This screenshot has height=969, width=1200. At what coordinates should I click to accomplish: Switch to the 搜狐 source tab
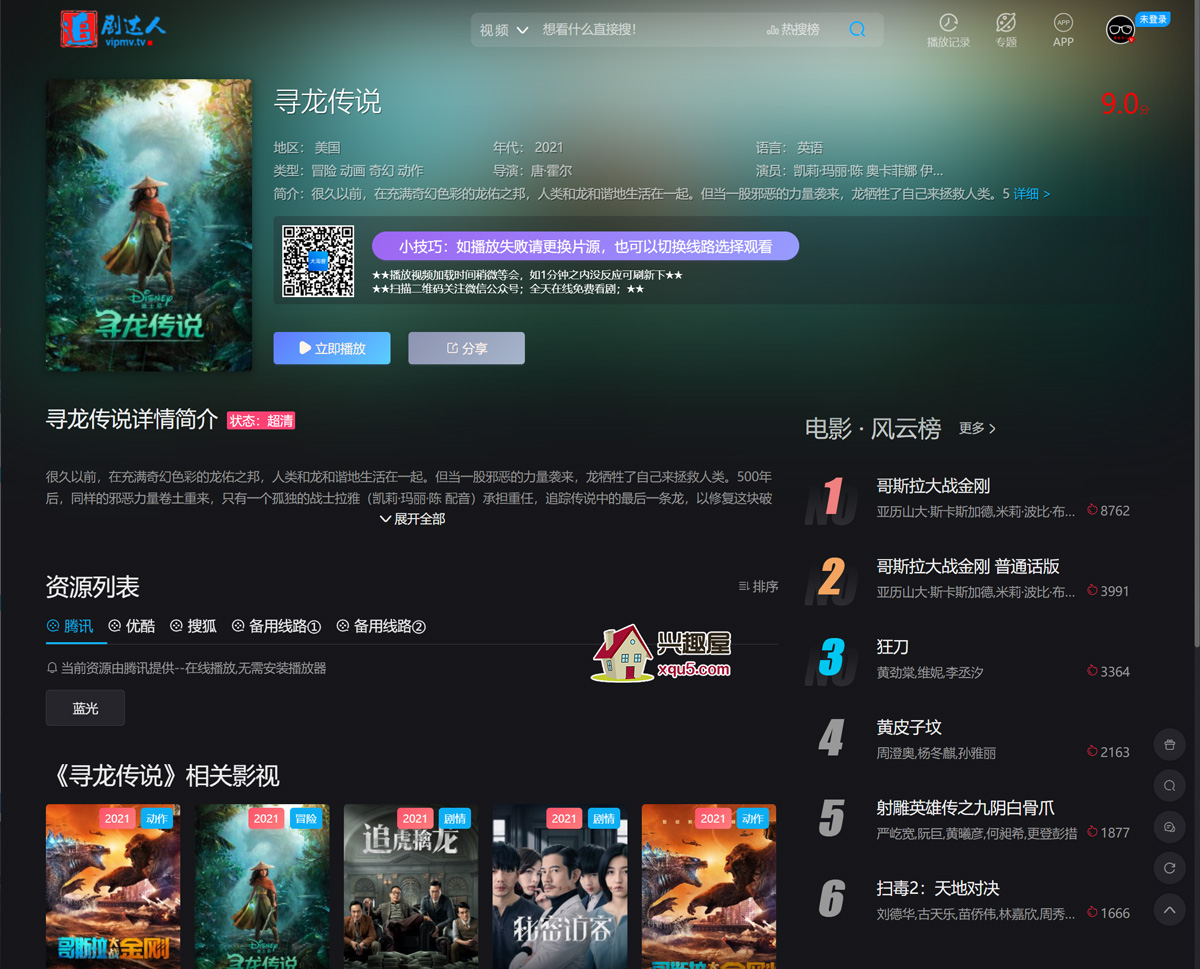pos(193,626)
